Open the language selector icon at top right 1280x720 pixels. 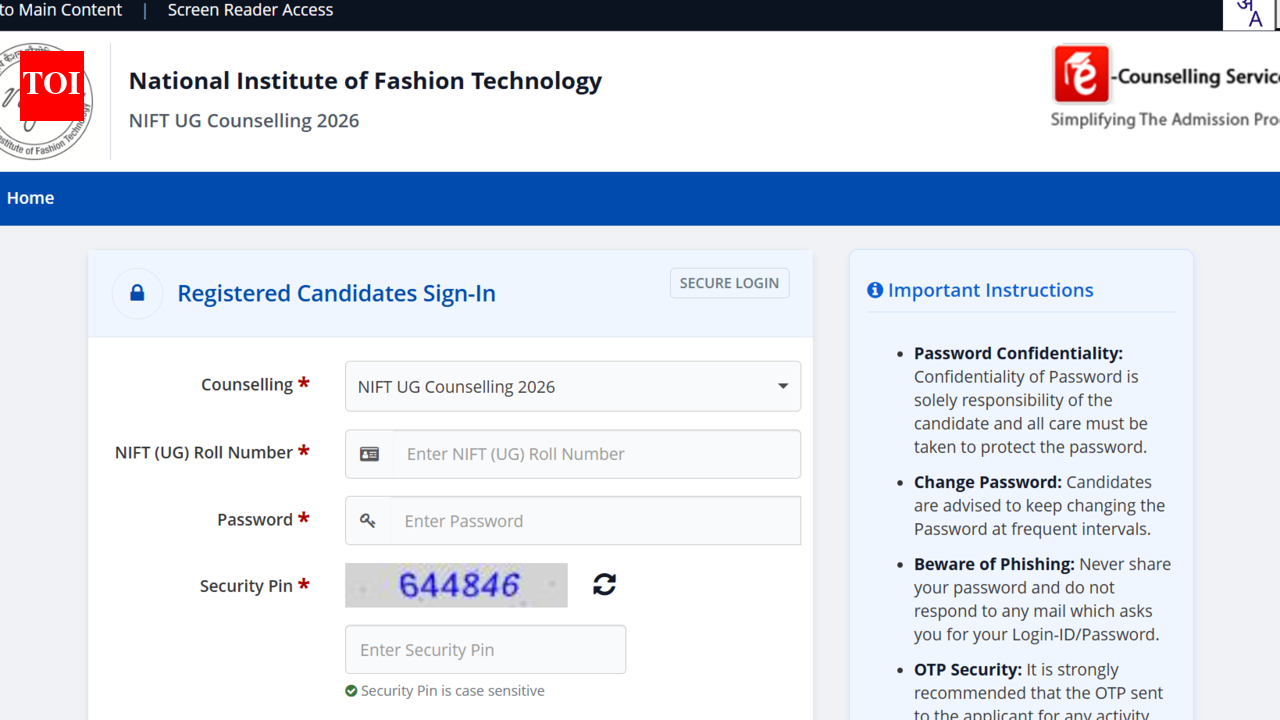(x=1248, y=14)
